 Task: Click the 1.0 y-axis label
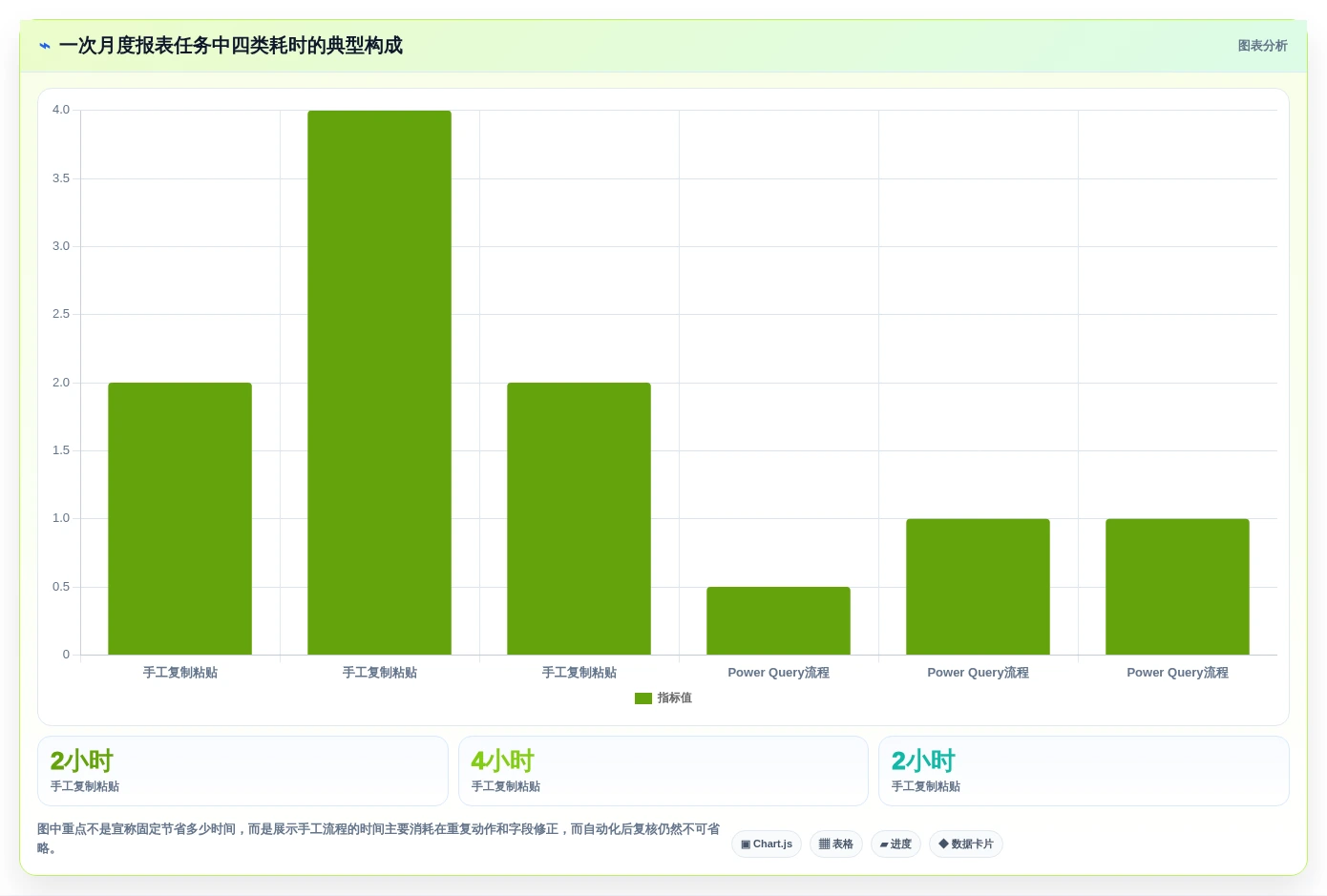point(61,518)
